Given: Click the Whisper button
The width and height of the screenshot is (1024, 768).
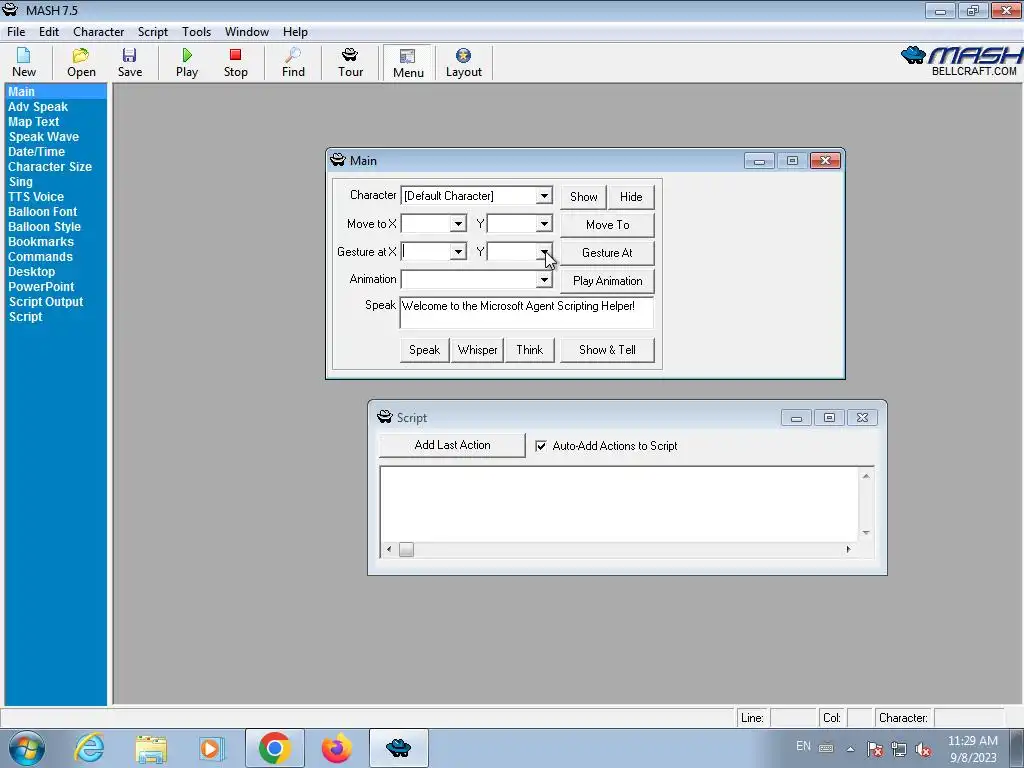Looking at the screenshot, I should 477,350.
